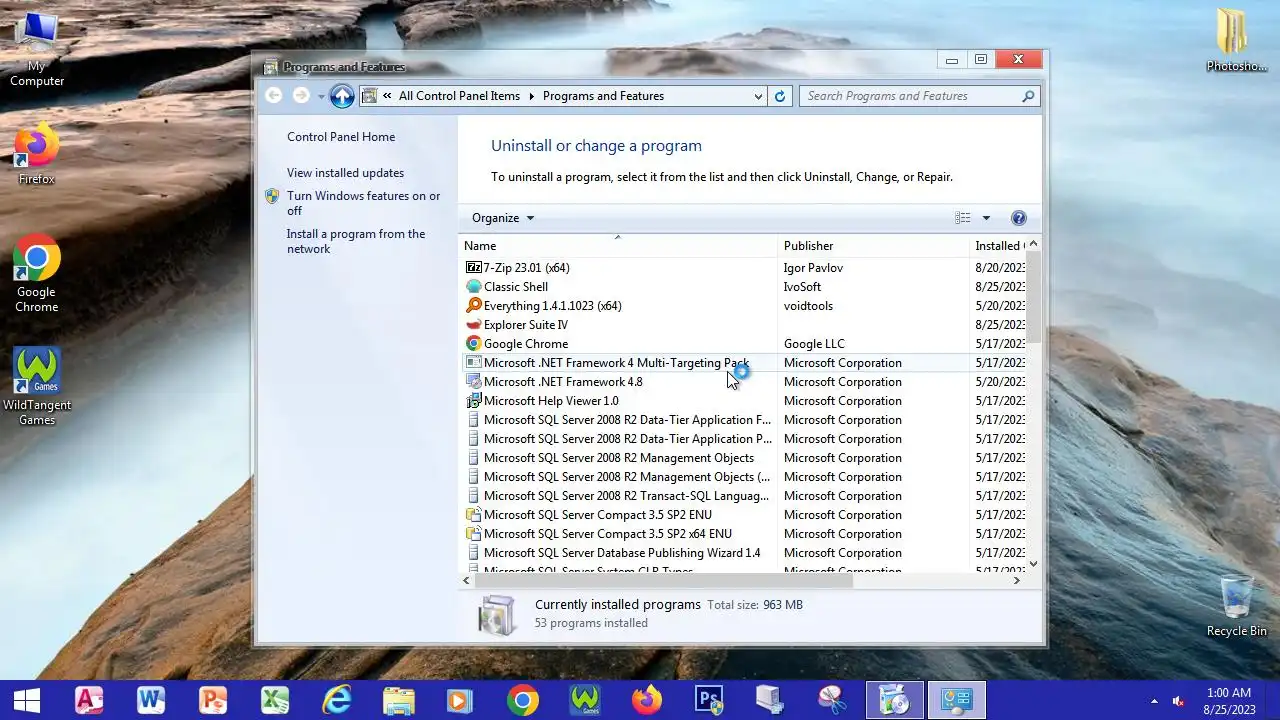The image size is (1280, 720).
Task: Expand the breadcrumb arrow after All Control Panel Items
Action: tap(532, 96)
